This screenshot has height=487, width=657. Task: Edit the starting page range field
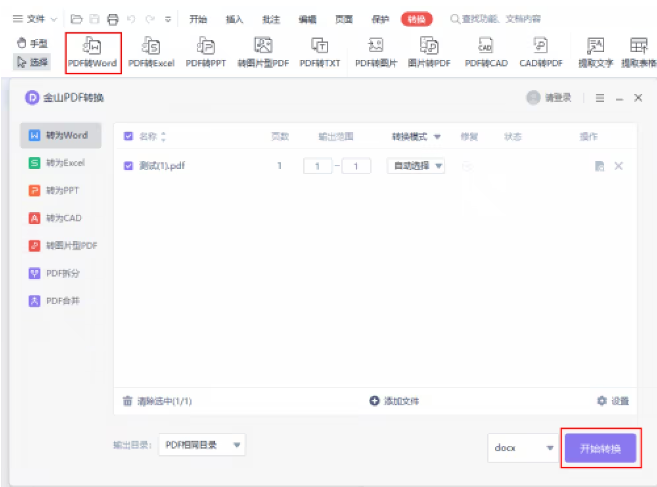(x=317, y=166)
